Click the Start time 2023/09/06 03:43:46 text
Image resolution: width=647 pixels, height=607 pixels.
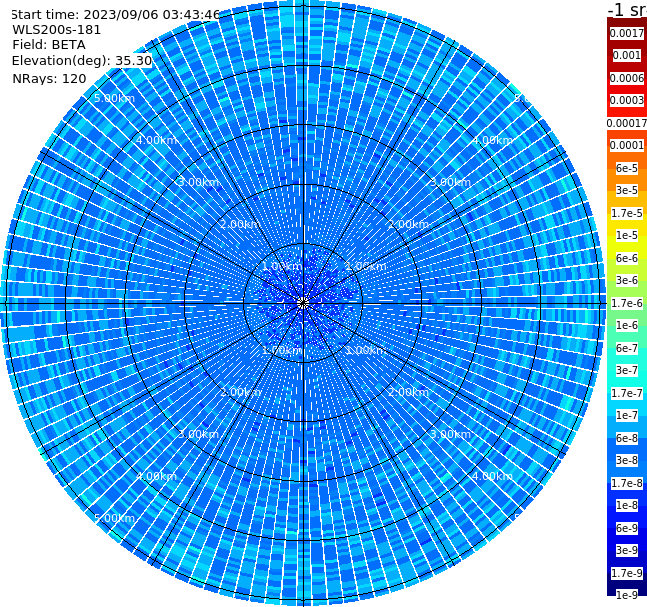click(115, 15)
